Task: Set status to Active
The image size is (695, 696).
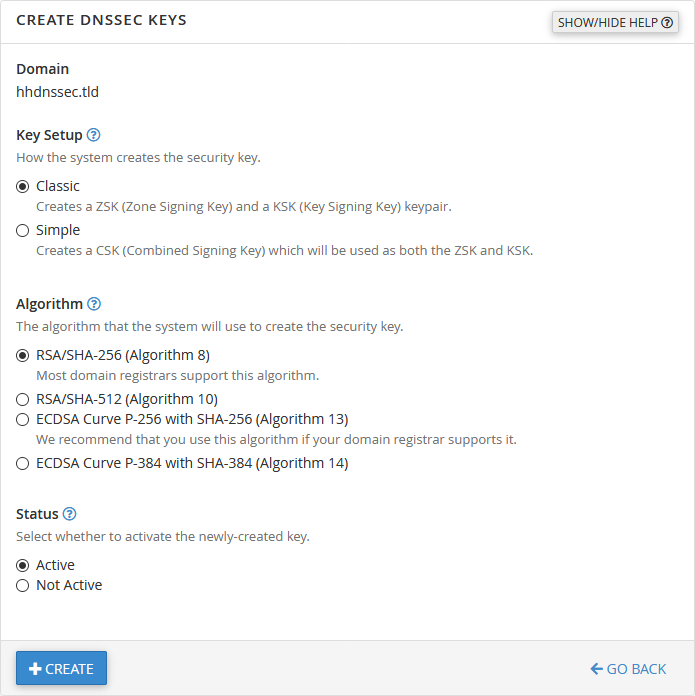Action: pos(23,565)
